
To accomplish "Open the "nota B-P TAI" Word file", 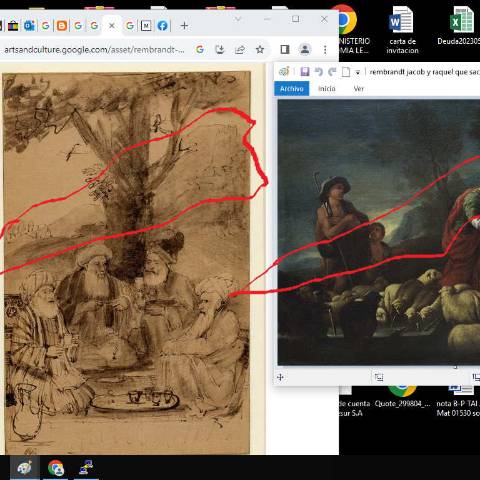I will point(458,402).
